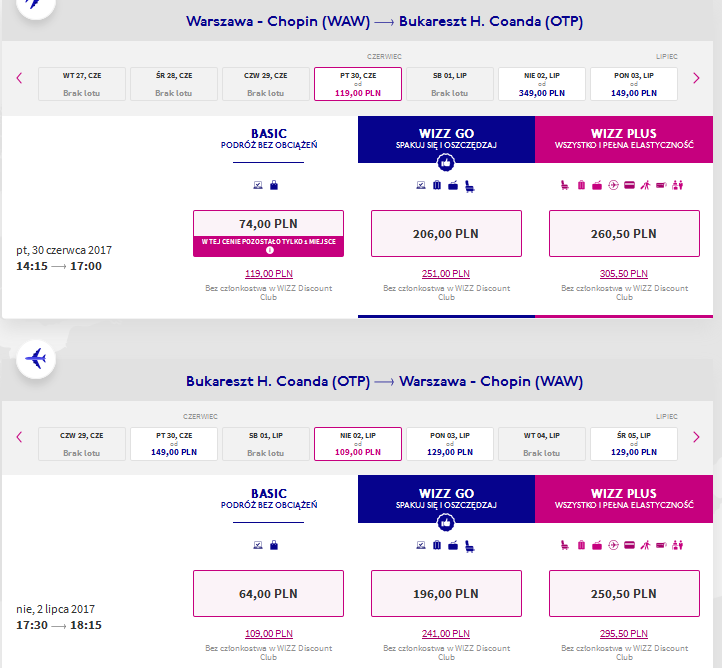Choose return WIZZ PLUS fare 250,50 PLN
The height and width of the screenshot is (668, 722).
(624, 593)
